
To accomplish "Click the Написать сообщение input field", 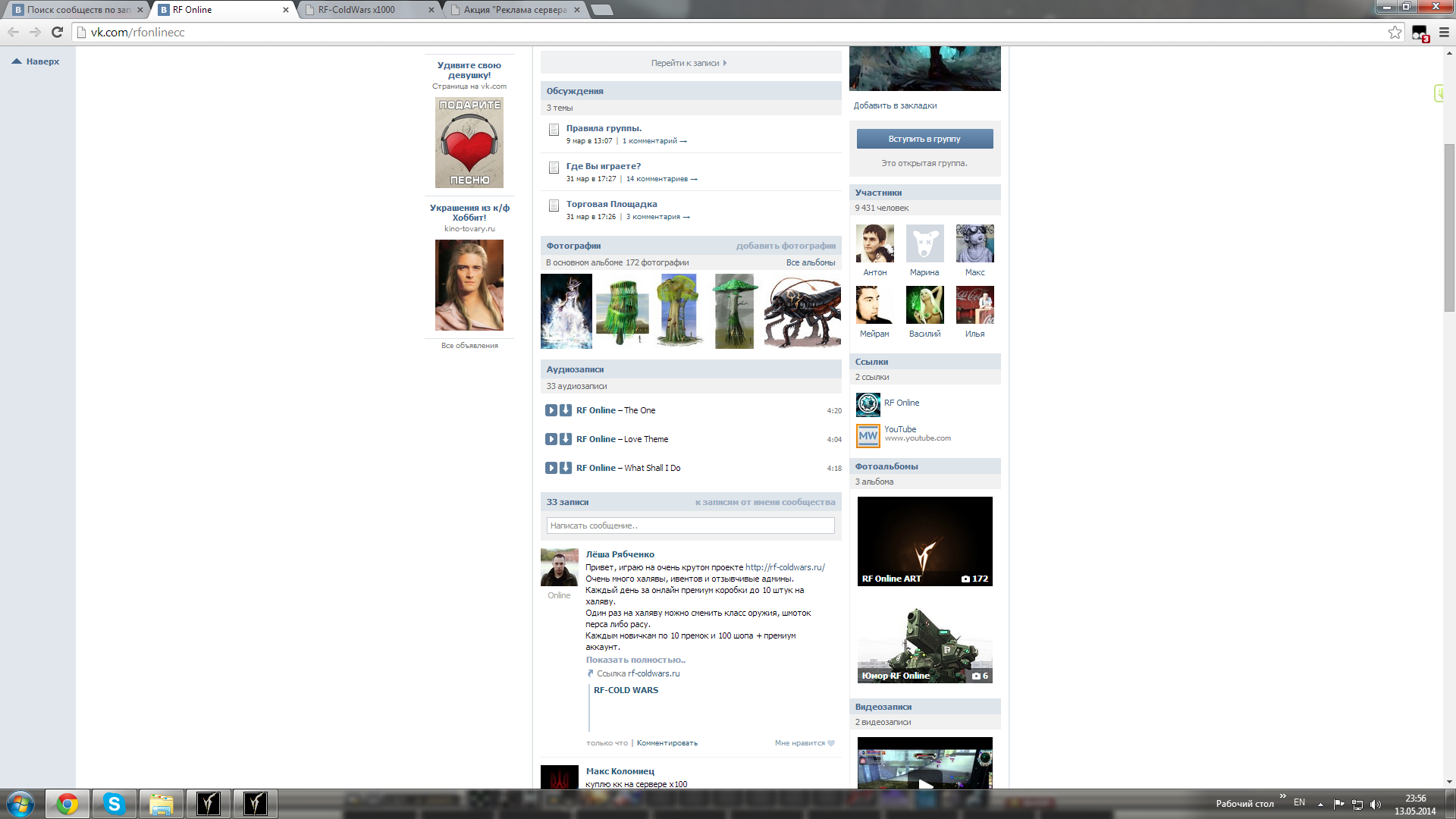I will [690, 526].
